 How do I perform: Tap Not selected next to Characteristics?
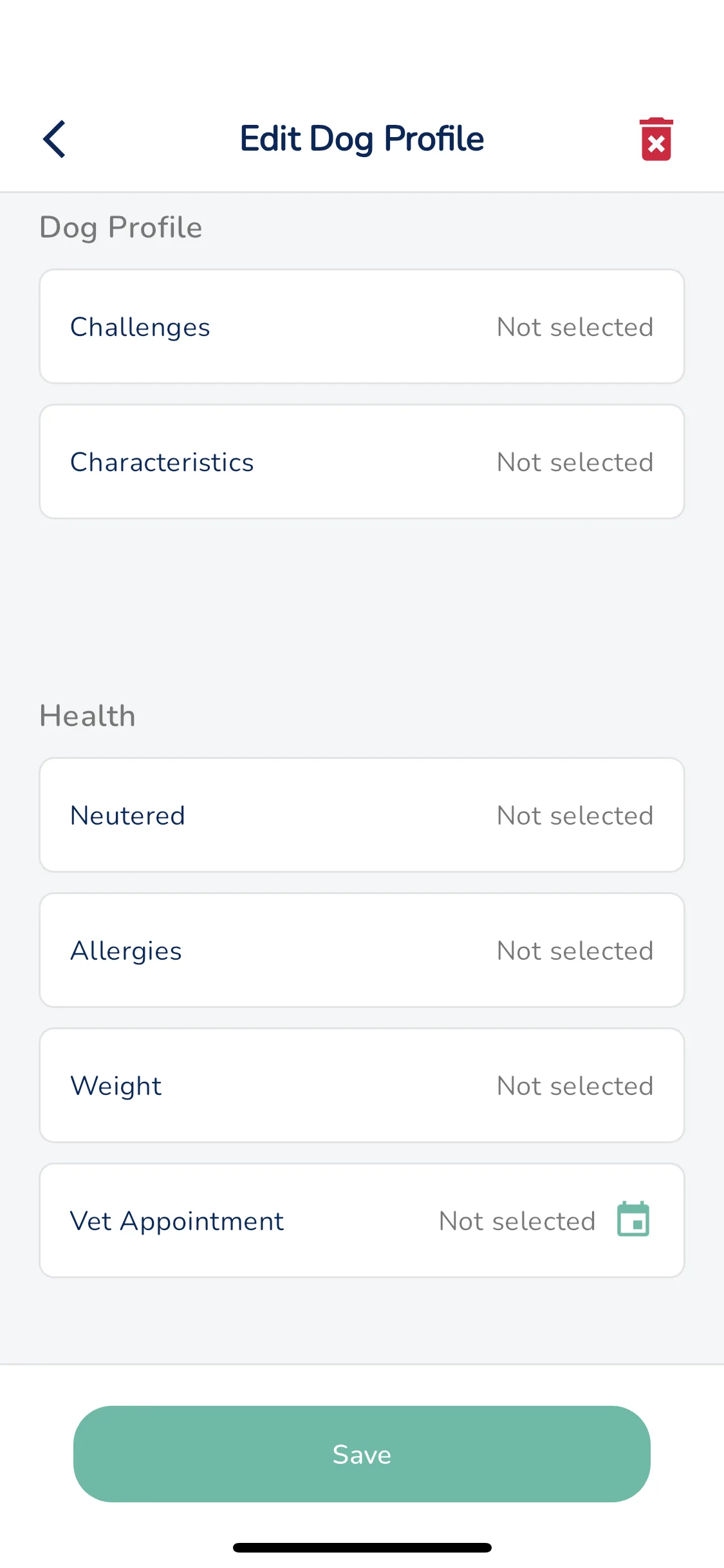click(x=575, y=462)
